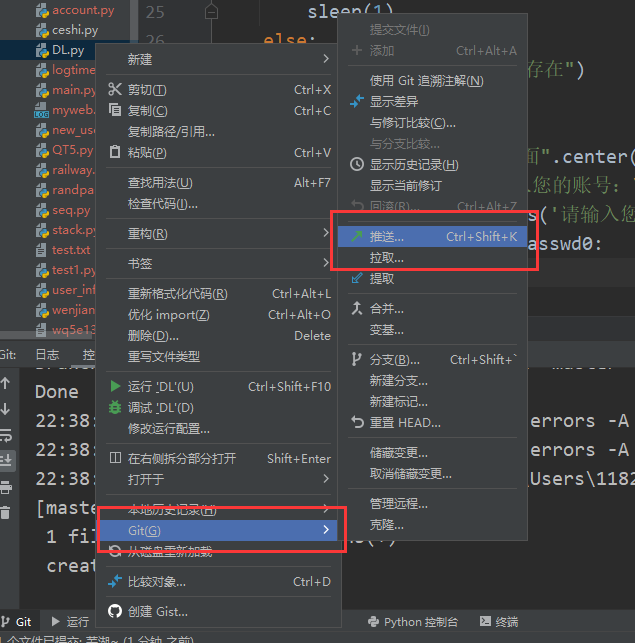Open the 终端 tool window tab

coord(499,622)
